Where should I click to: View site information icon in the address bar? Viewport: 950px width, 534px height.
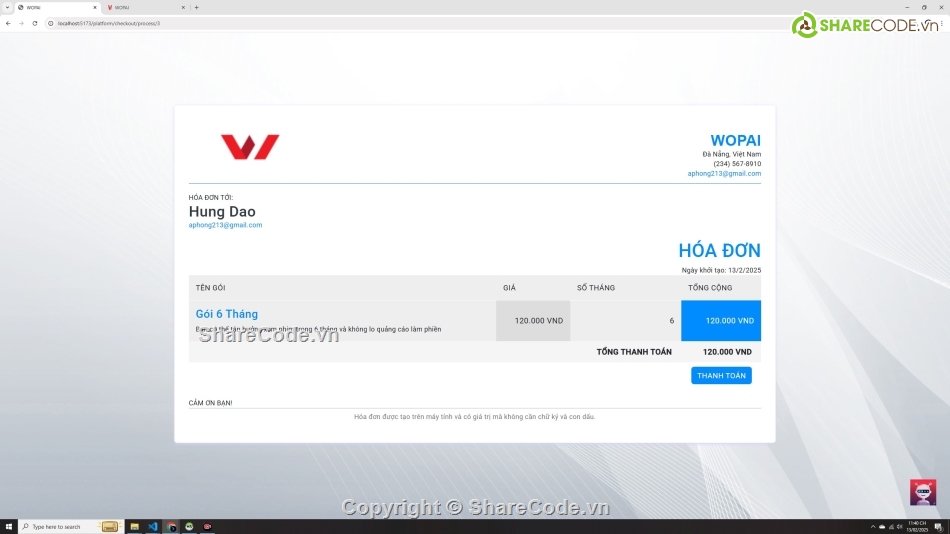click(51, 23)
